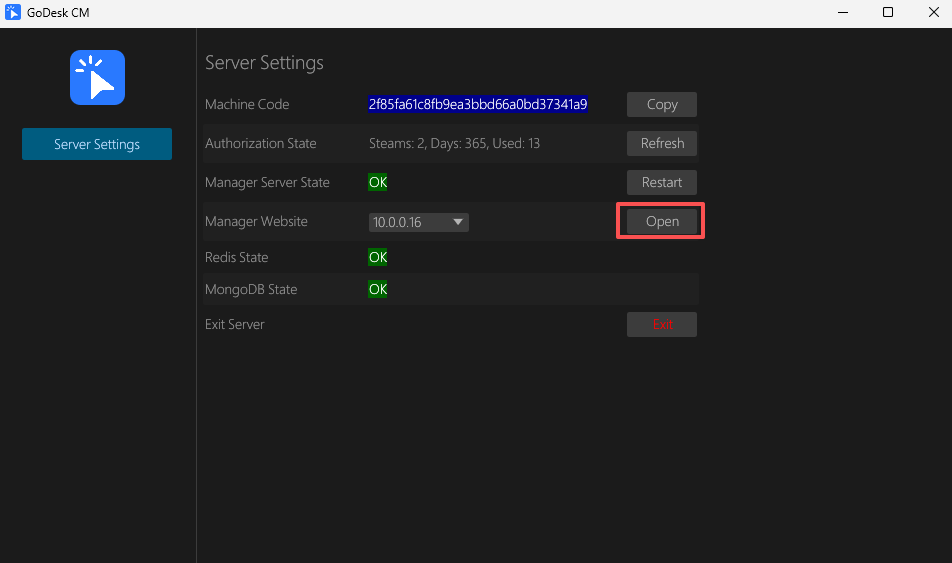
Task: Open the manager website
Action: 661,221
